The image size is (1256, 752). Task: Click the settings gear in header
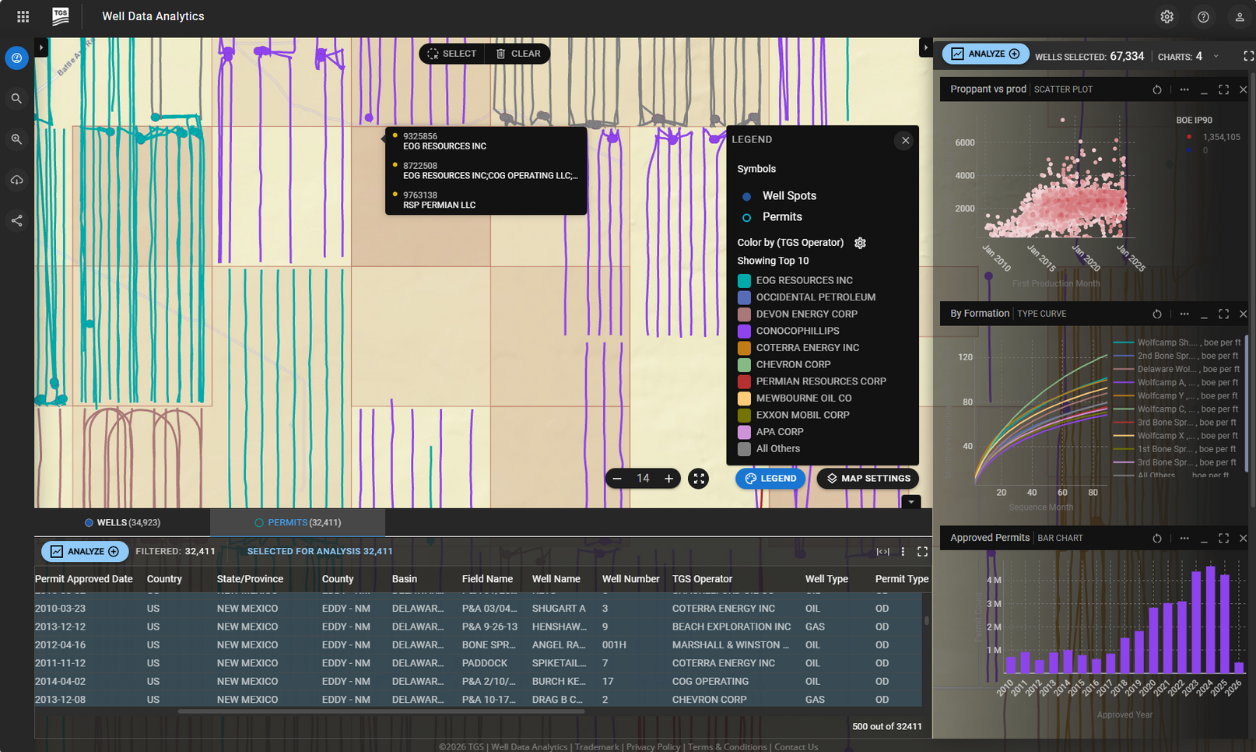[1167, 17]
